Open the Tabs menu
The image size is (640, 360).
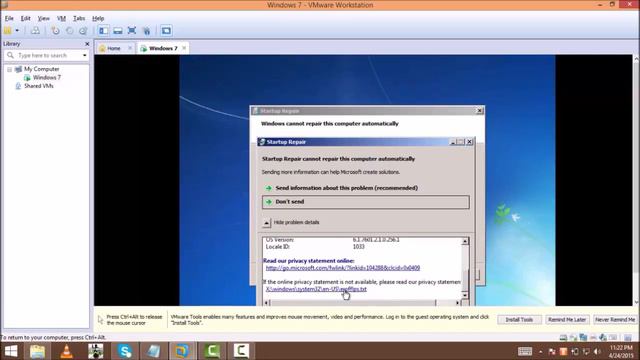[79, 18]
